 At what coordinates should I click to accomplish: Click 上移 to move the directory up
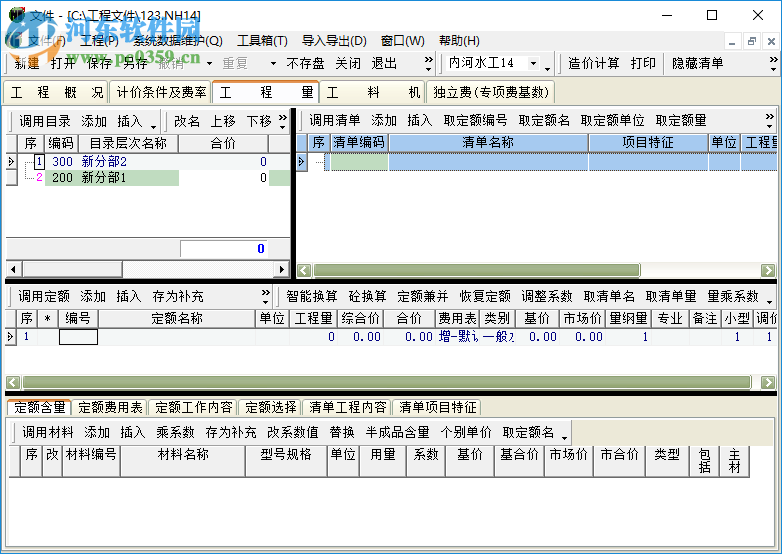pyautogui.click(x=222, y=121)
